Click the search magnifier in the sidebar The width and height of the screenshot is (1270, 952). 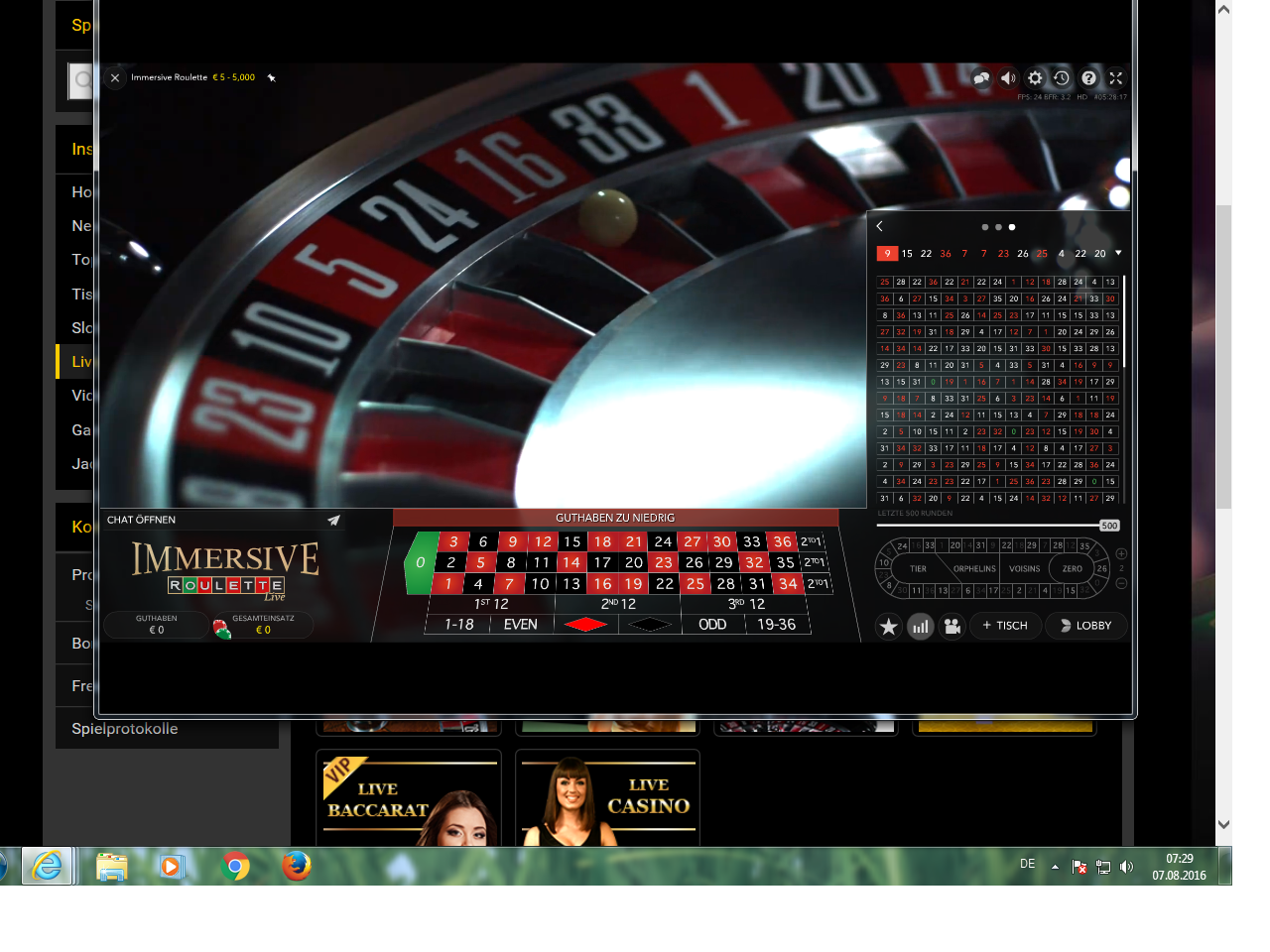point(82,80)
